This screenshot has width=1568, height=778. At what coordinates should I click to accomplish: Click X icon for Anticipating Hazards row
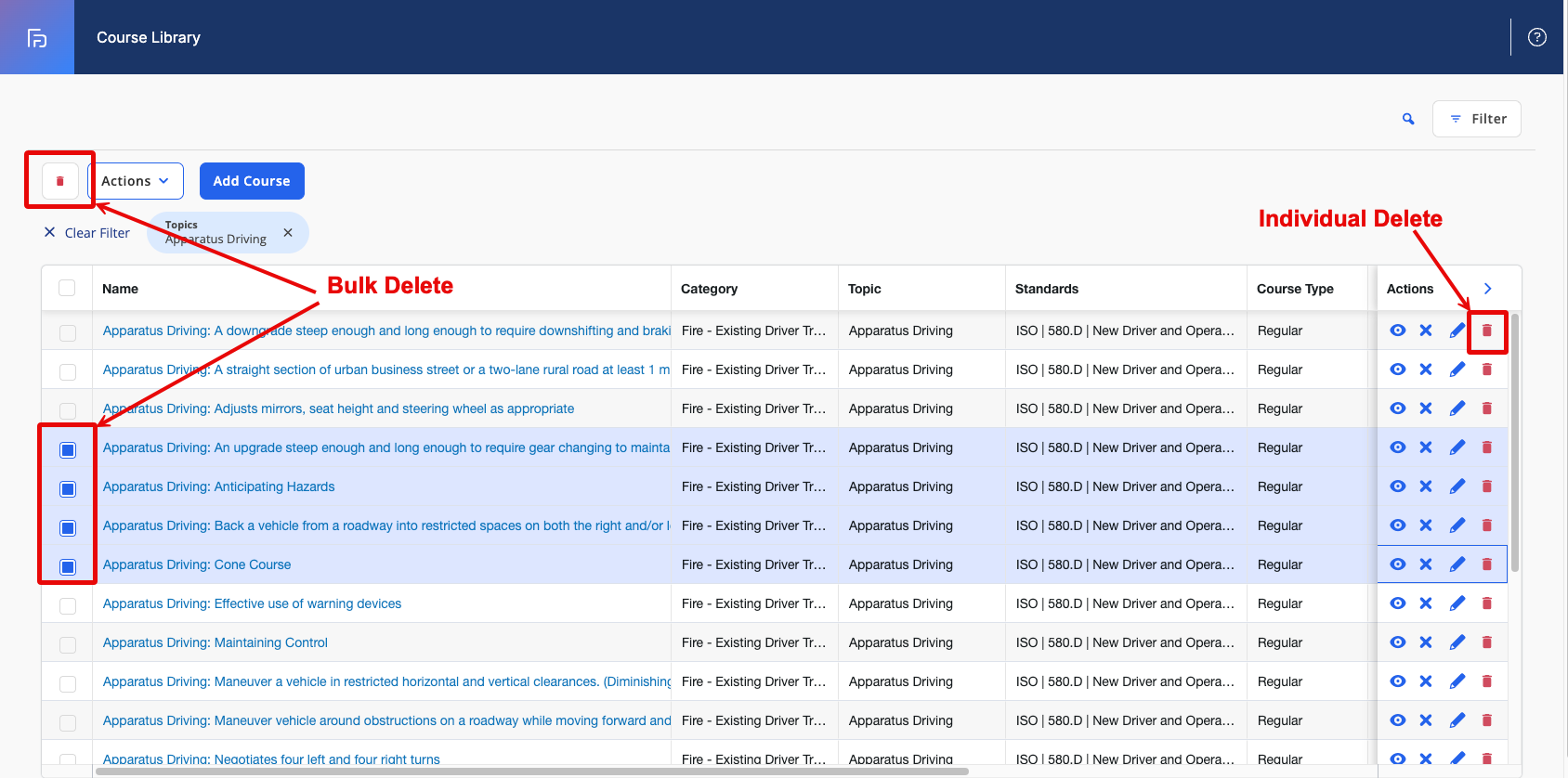pyautogui.click(x=1426, y=486)
